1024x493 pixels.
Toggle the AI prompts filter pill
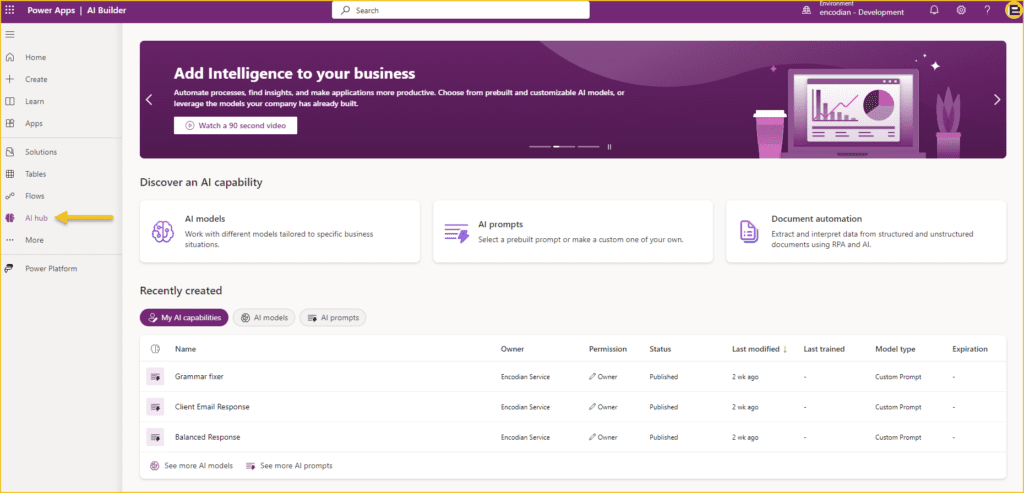pos(333,318)
